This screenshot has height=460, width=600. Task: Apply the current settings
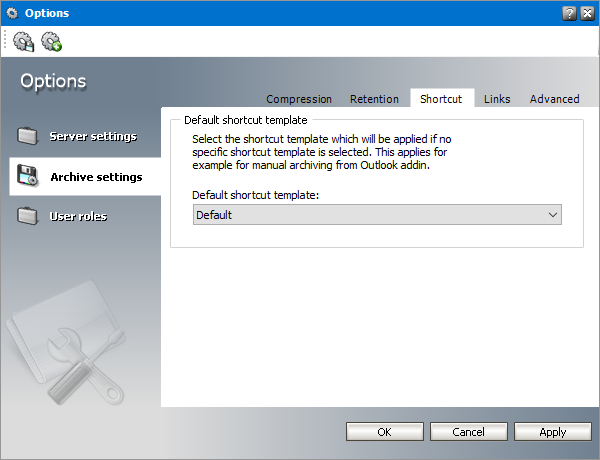point(552,432)
